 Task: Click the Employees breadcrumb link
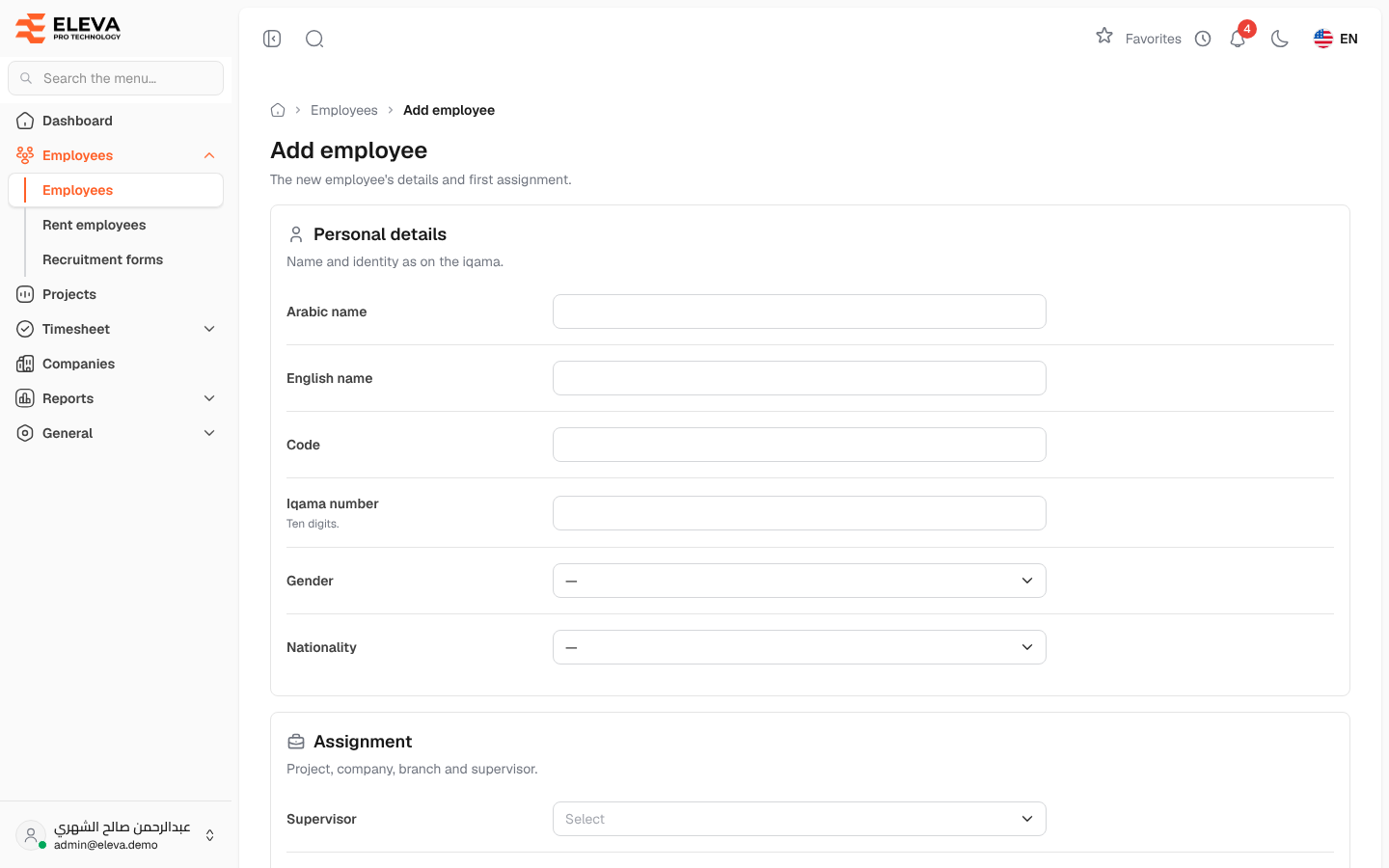click(x=344, y=110)
